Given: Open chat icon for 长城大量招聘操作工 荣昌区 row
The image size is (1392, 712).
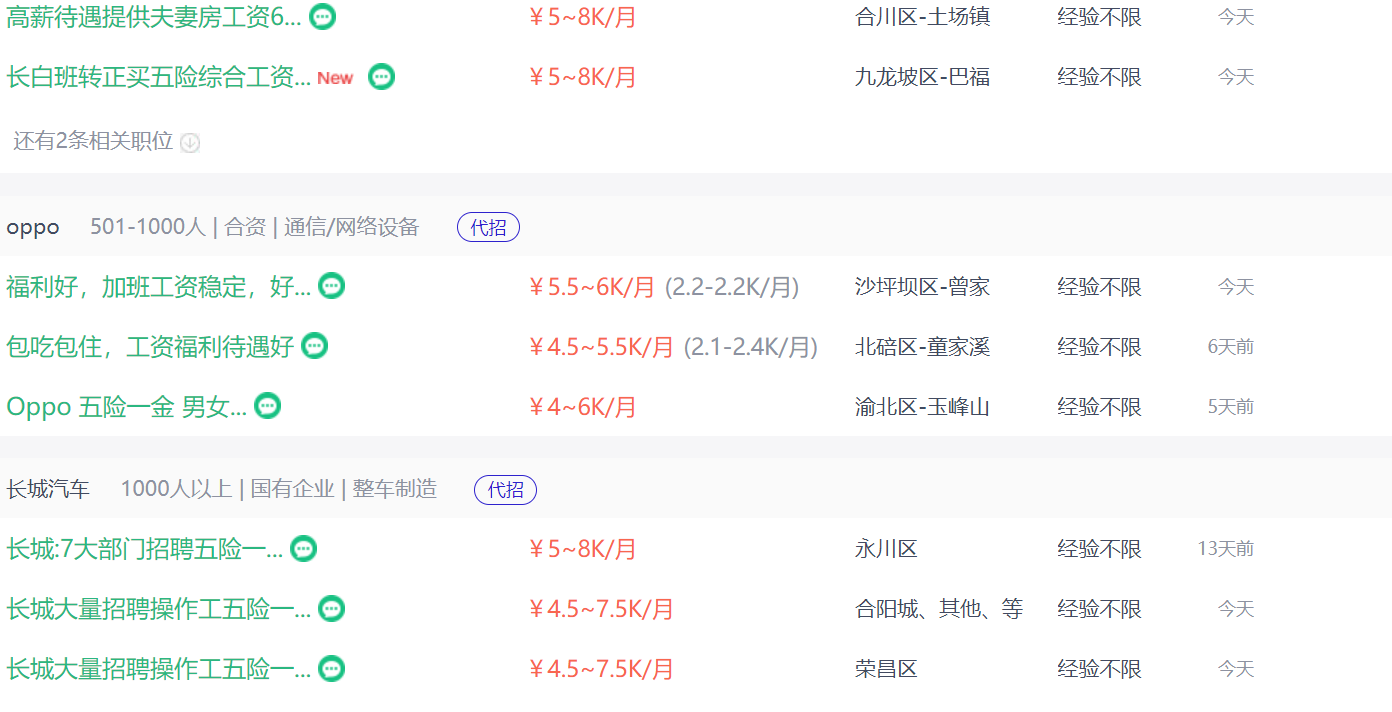Looking at the screenshot, I should pyautogui.click(x=331, y=668).
